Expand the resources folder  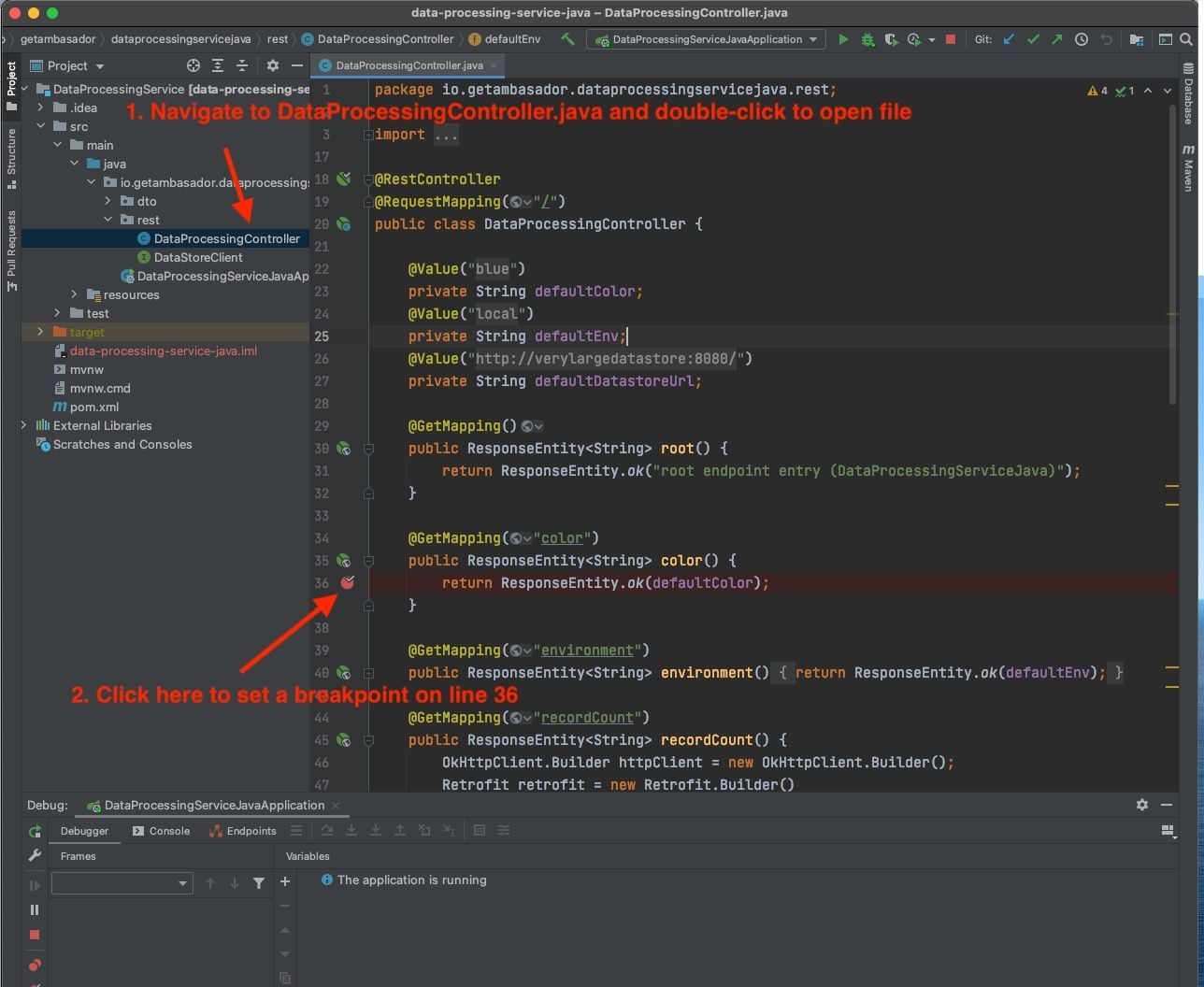pos(75,294)
